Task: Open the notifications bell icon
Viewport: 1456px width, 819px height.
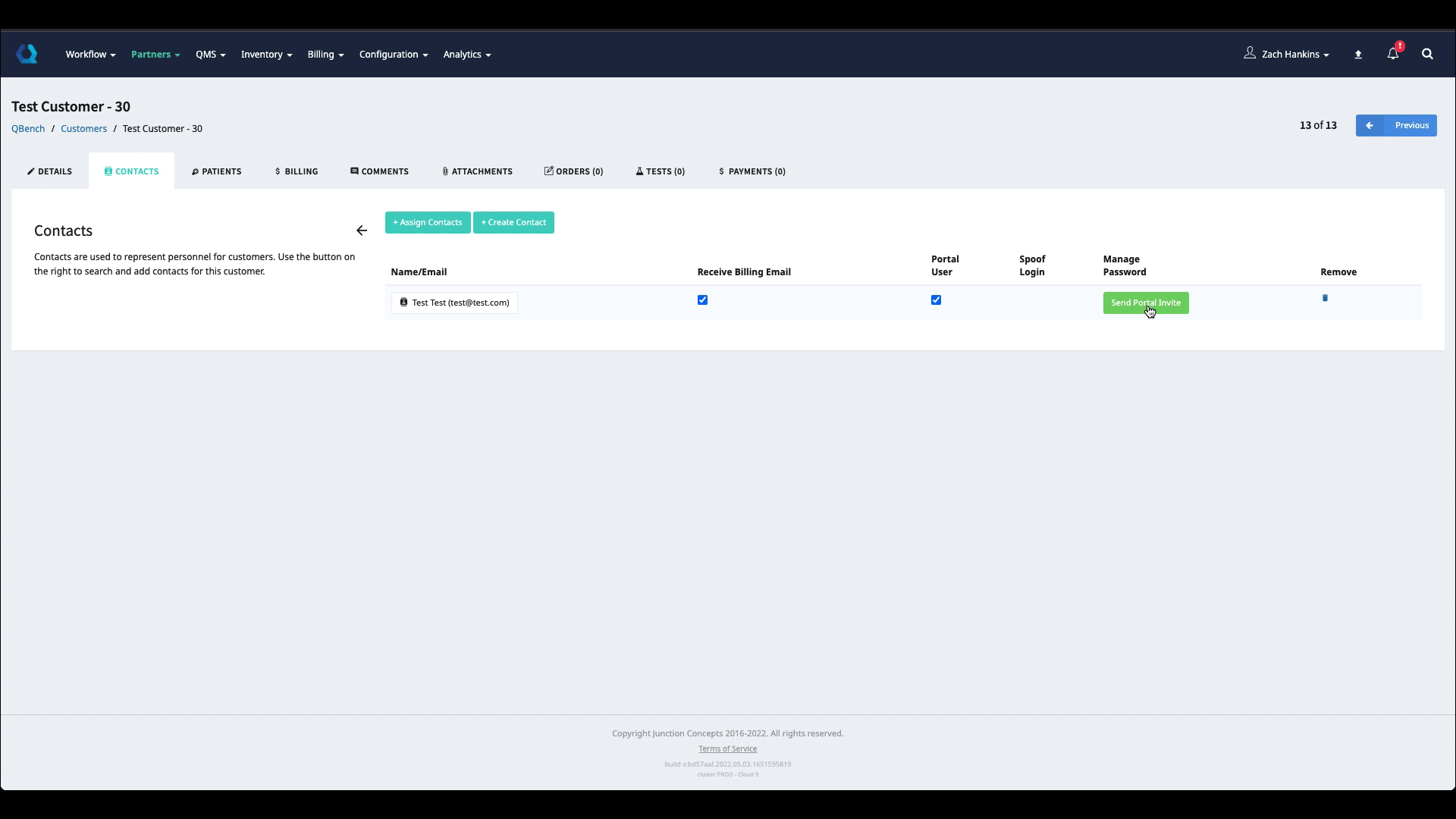Action: (1392, 54)
